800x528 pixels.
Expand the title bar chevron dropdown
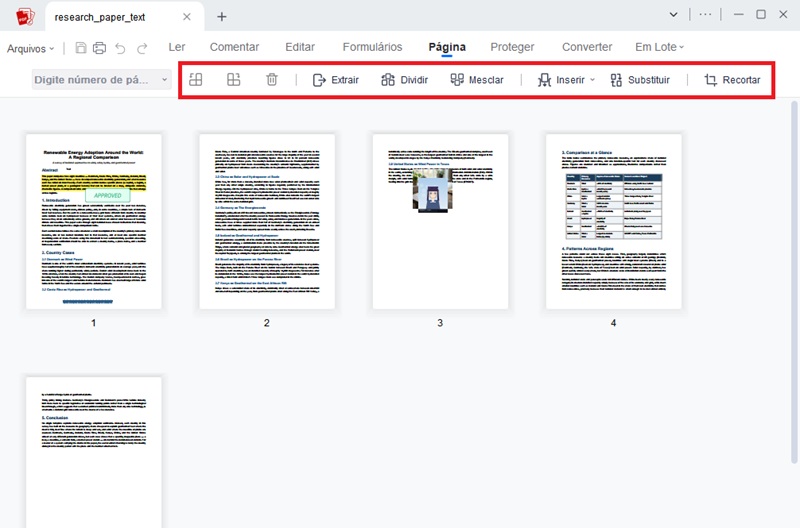click(x=673, y=15)
